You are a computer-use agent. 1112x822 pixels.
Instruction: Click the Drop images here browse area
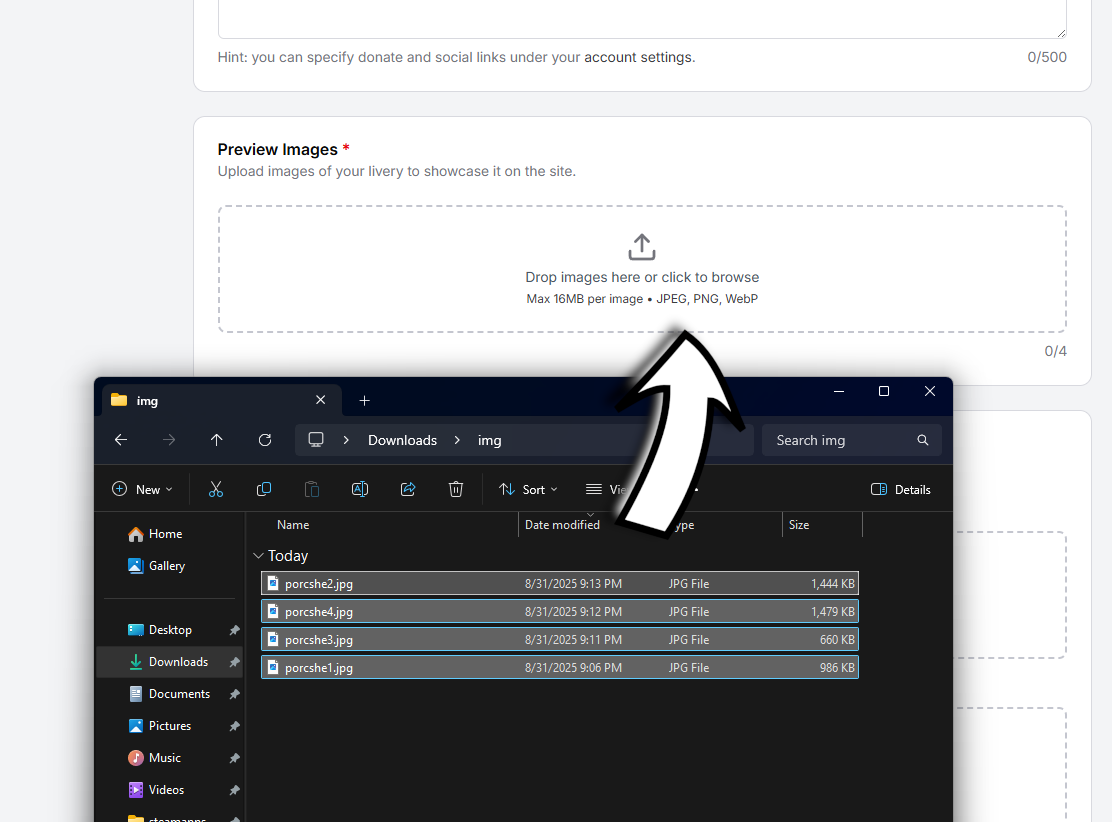click(642, 269)
